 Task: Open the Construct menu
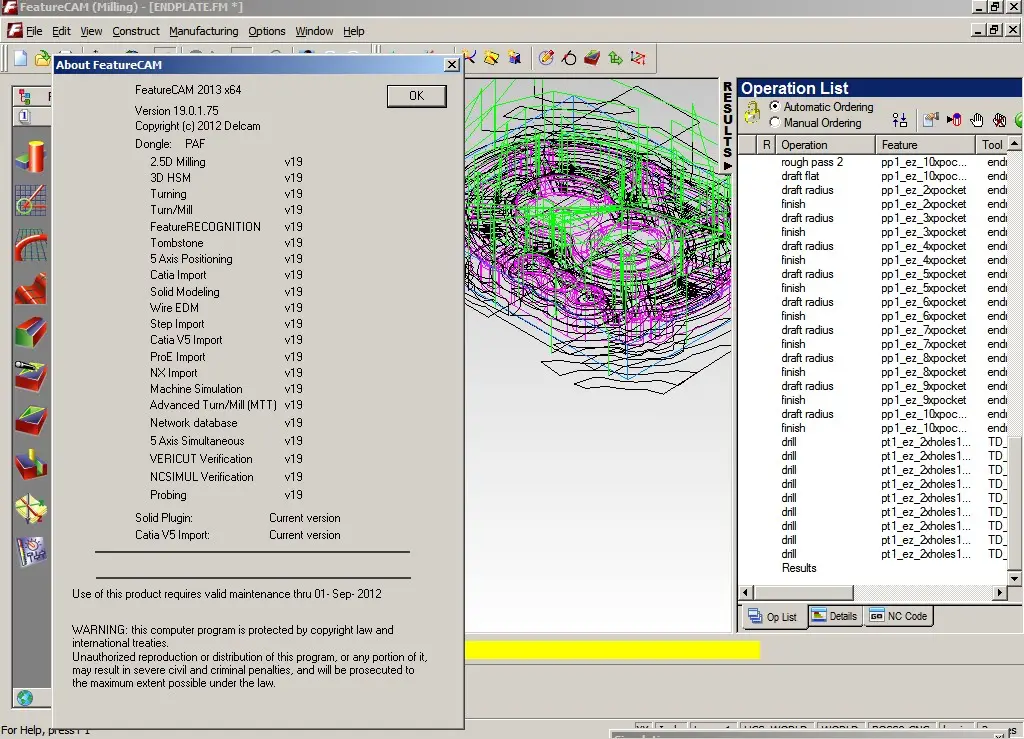tap(136, 31)
